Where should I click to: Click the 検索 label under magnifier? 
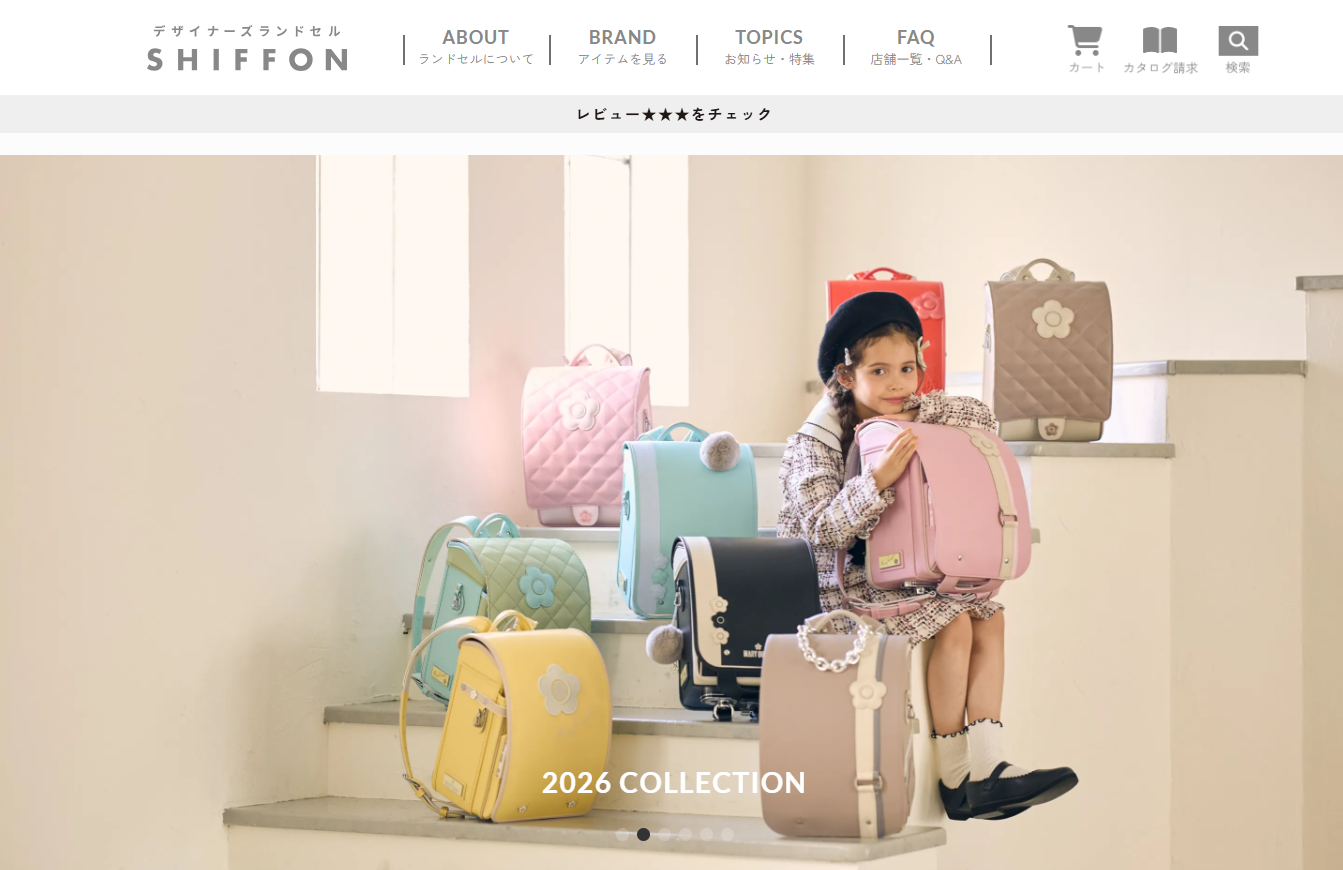(x=1238, y=67)
